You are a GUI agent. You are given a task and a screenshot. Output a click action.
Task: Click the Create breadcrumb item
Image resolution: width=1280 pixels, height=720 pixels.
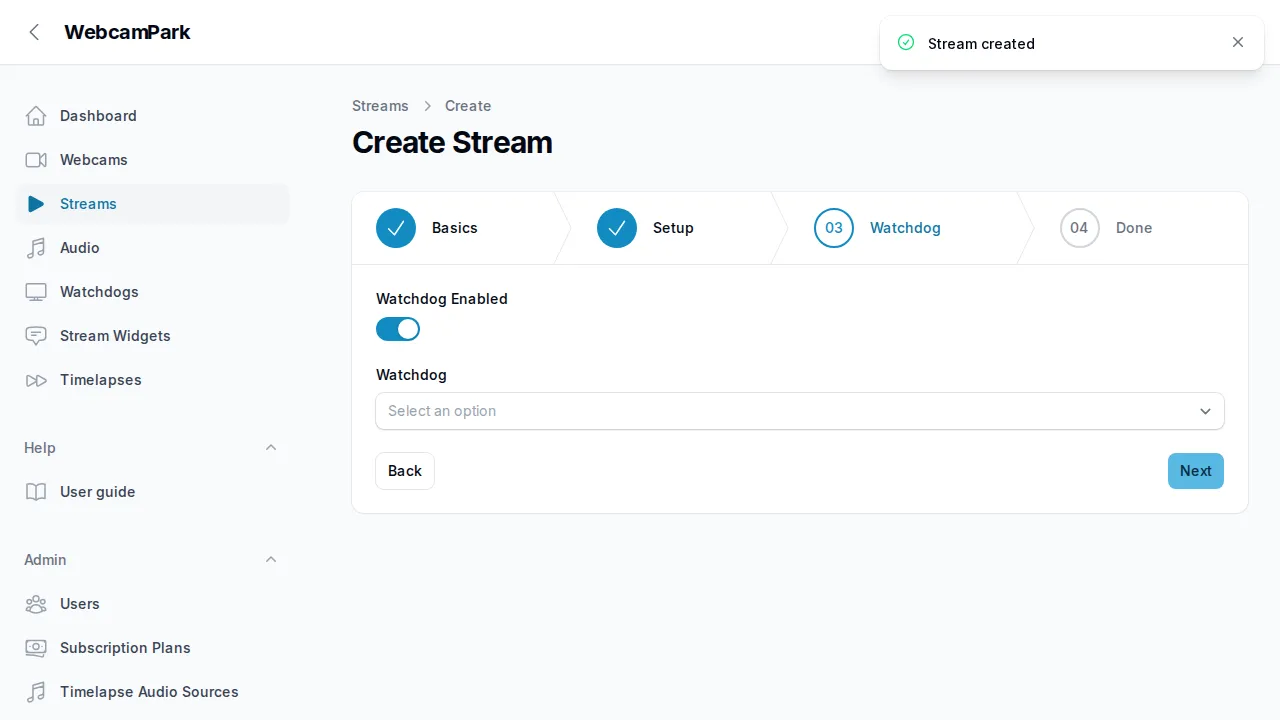click(468, 106)
